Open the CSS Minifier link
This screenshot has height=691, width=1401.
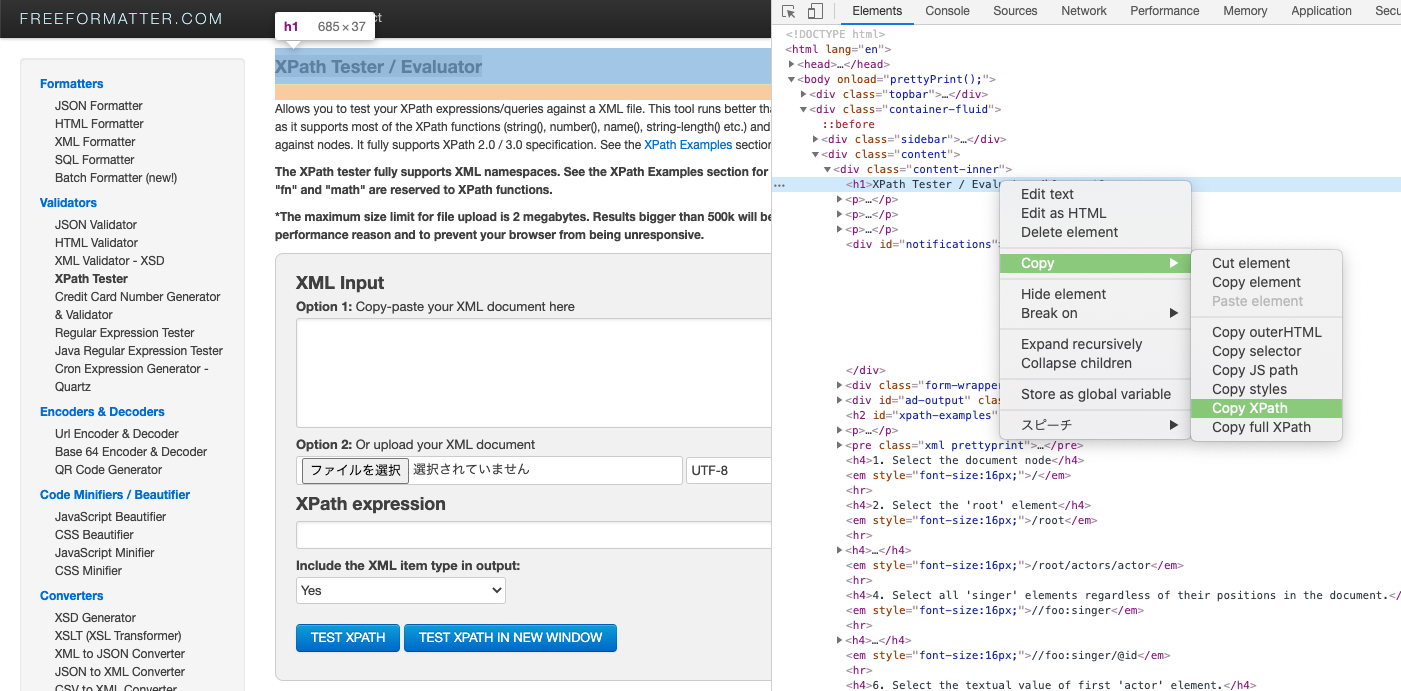click(88, 570)
